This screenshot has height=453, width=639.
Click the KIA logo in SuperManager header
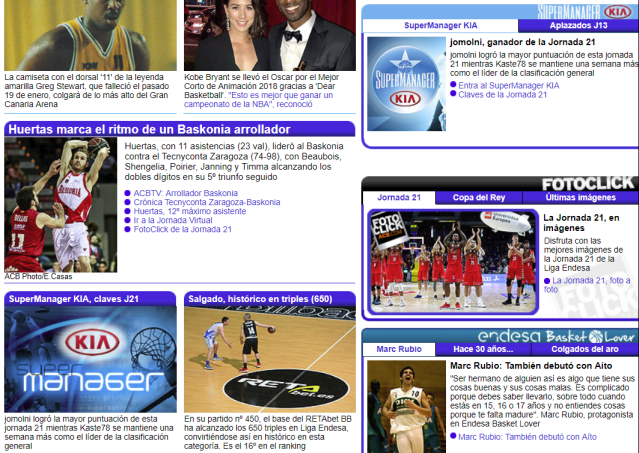coord(617,12)
